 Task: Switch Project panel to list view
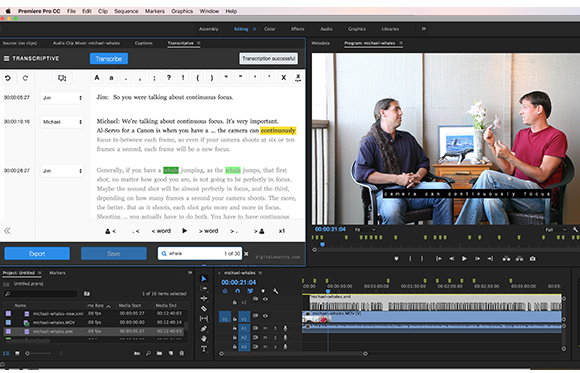6,353
